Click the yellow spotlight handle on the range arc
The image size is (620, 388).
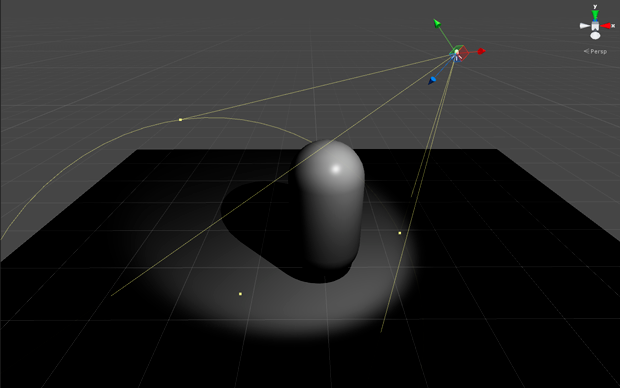pos(180,119)
